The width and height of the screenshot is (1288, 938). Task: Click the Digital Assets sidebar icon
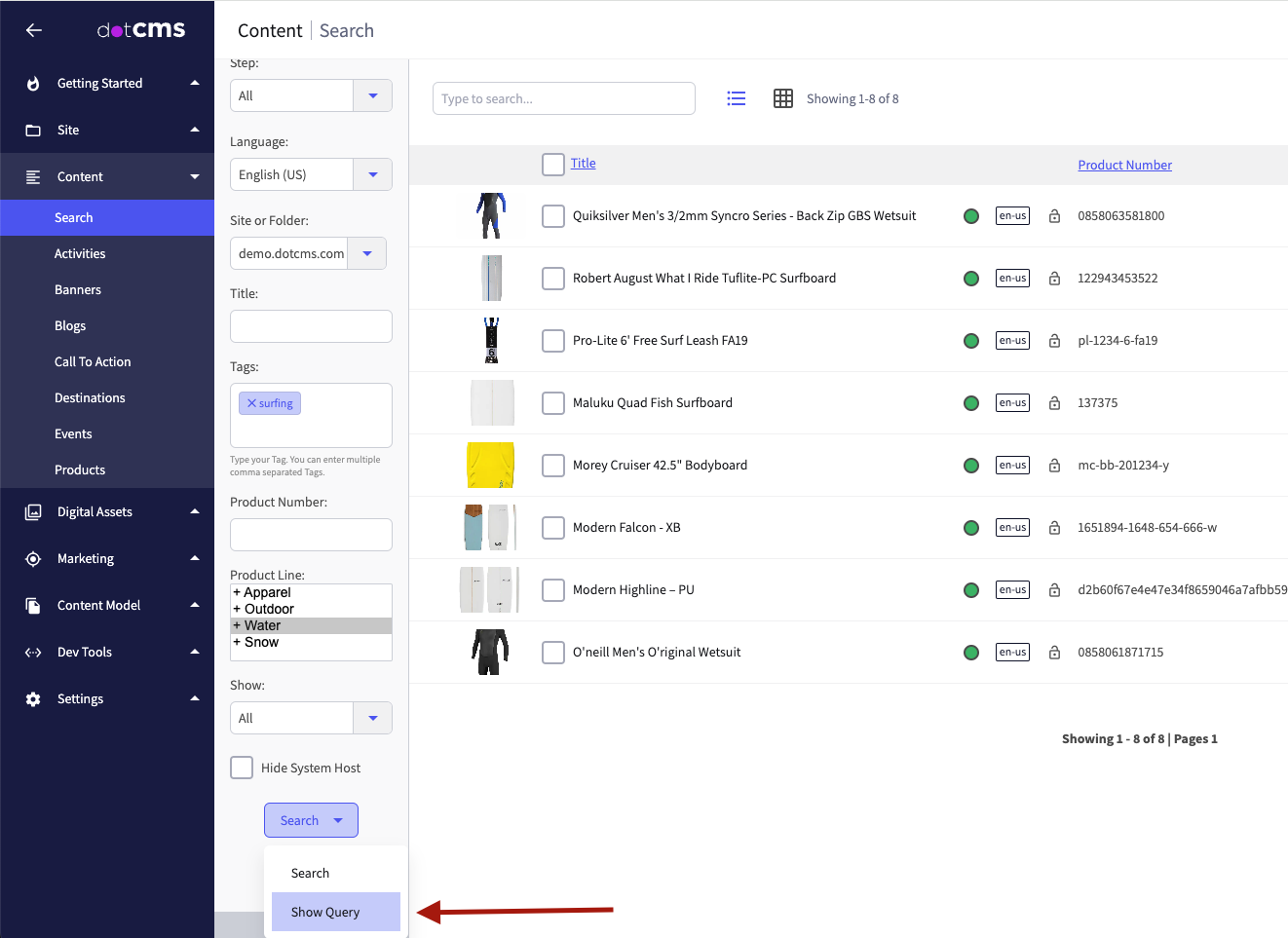point(33,512)
